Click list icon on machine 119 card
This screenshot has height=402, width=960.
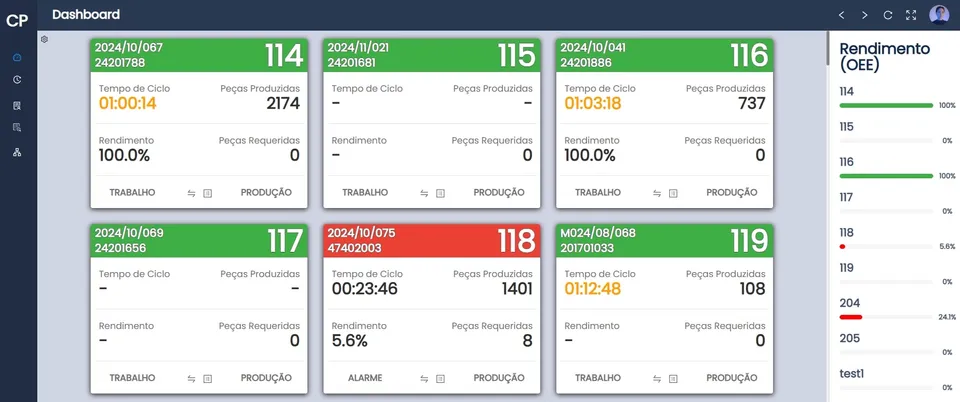673,379
